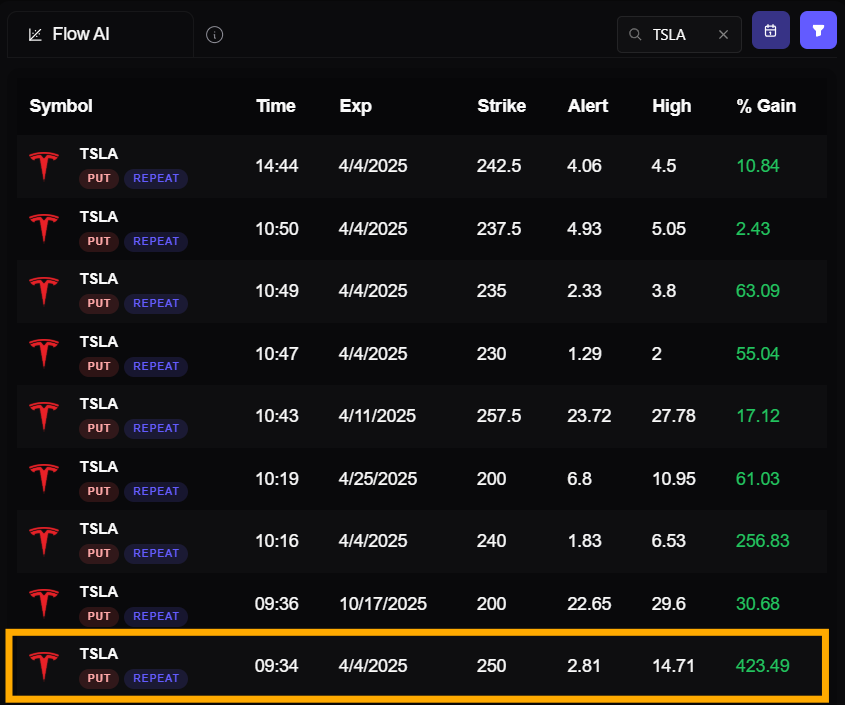The height and width of the screenshot is (705, 845).
Task: Click the 10.84 gain value
Action: 757,166
